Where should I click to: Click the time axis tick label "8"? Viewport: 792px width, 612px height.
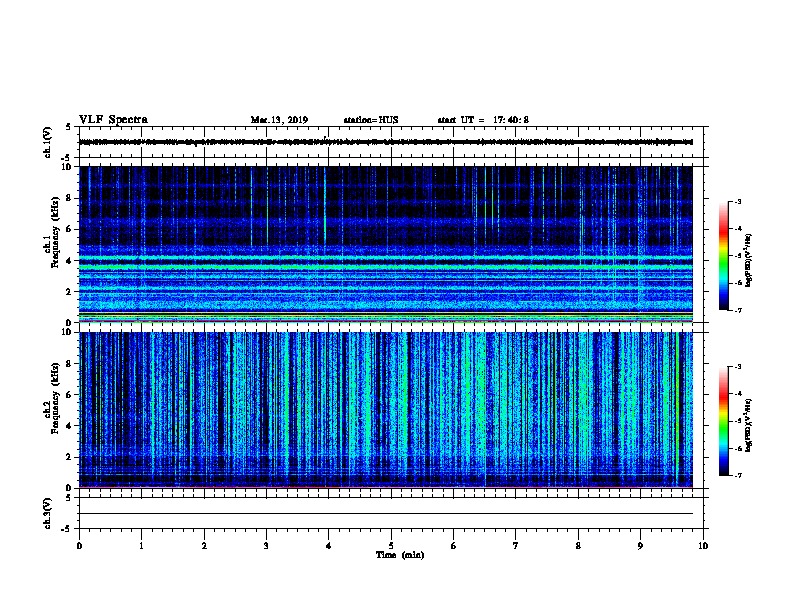click(x=578, y=546)
